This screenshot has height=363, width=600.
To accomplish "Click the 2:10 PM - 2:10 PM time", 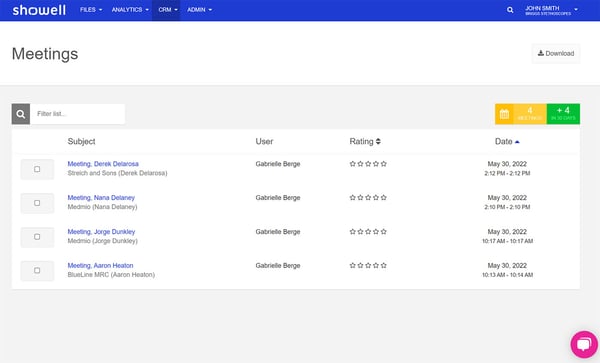I will pyautogui.click(x=507, y=207).
